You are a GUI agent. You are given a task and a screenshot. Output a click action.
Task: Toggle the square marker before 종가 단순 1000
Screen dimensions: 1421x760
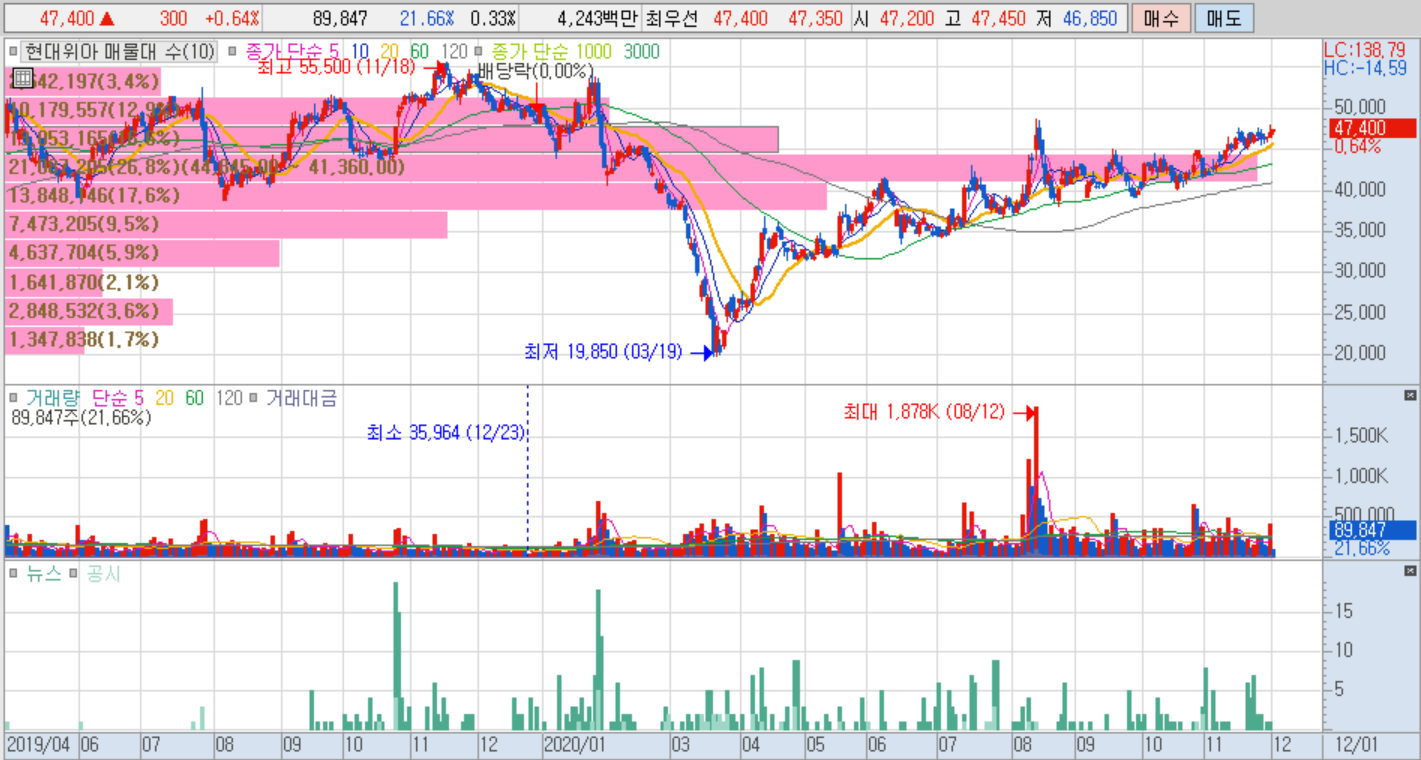[x=480, y=49]
